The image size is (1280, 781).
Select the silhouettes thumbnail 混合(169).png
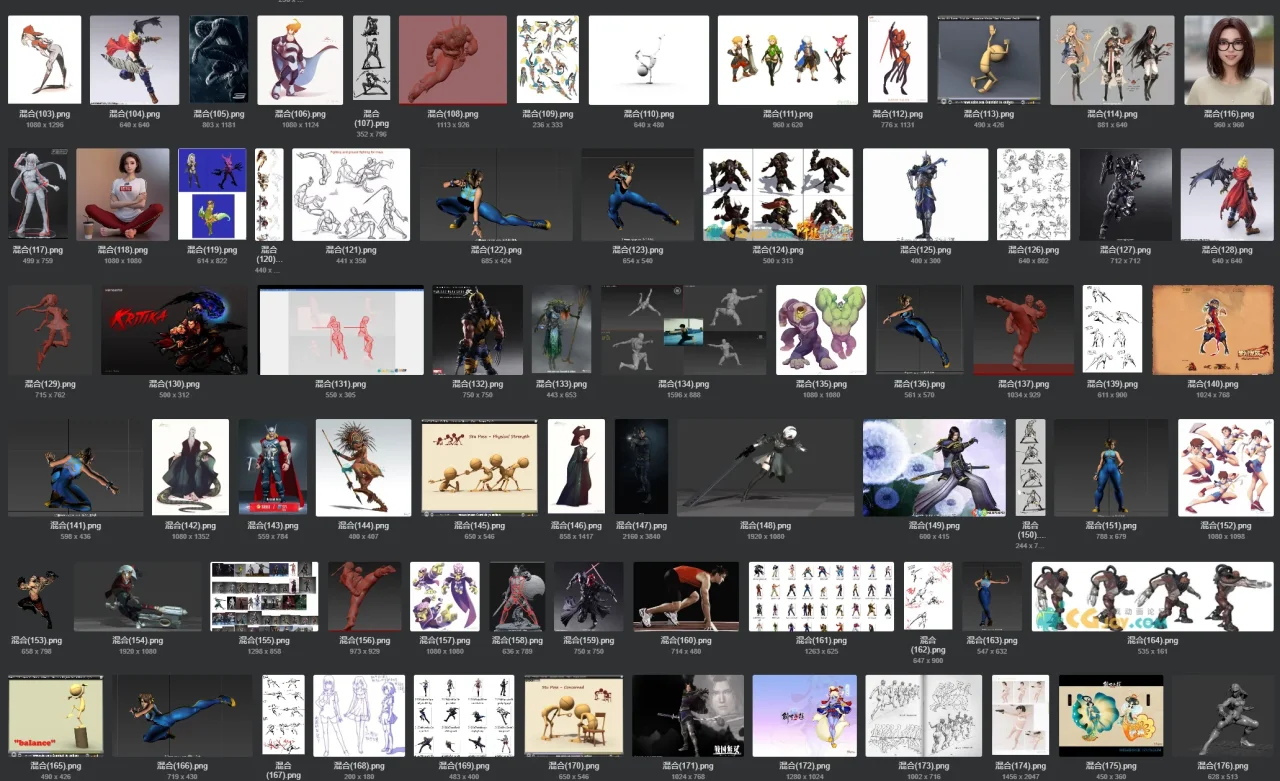pos(464,715)
